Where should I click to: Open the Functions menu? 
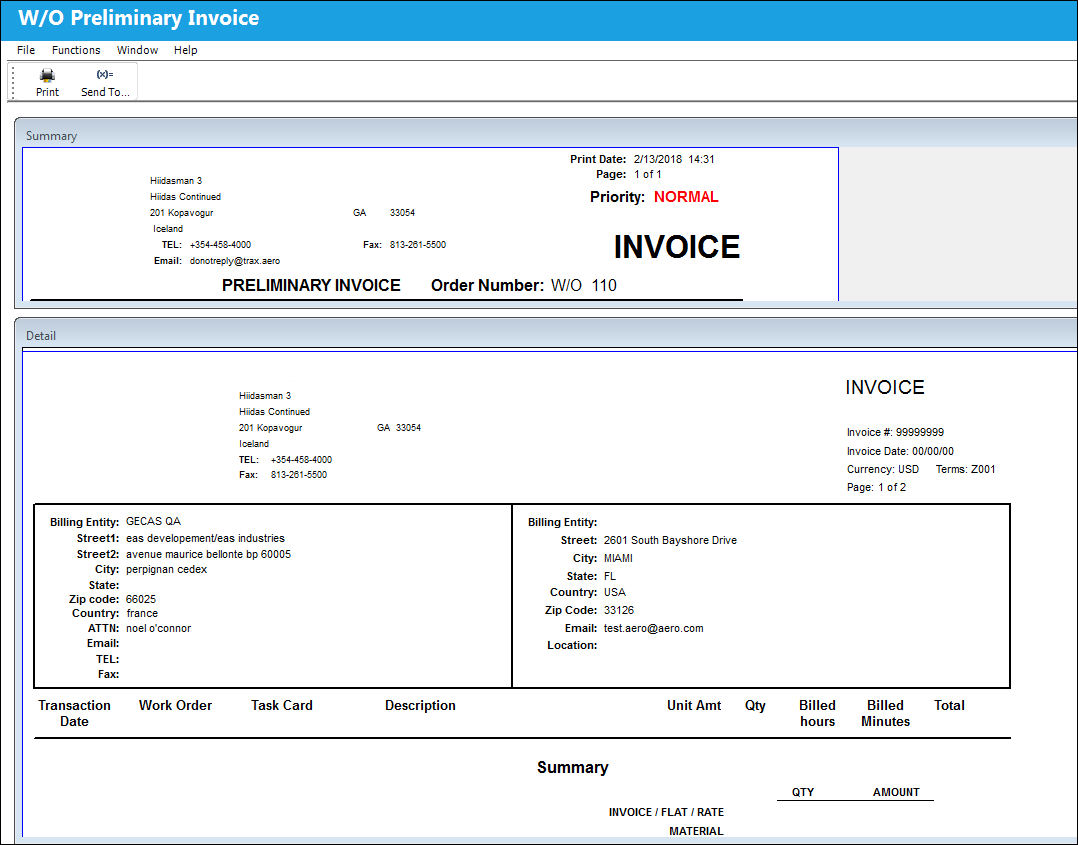click(x=76, y=50)
